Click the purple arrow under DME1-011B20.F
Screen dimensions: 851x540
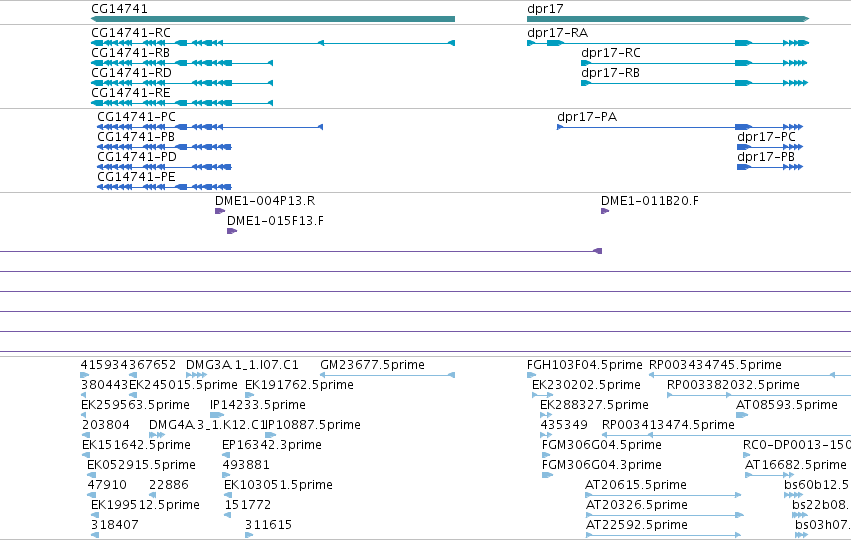tap(605, 211)
